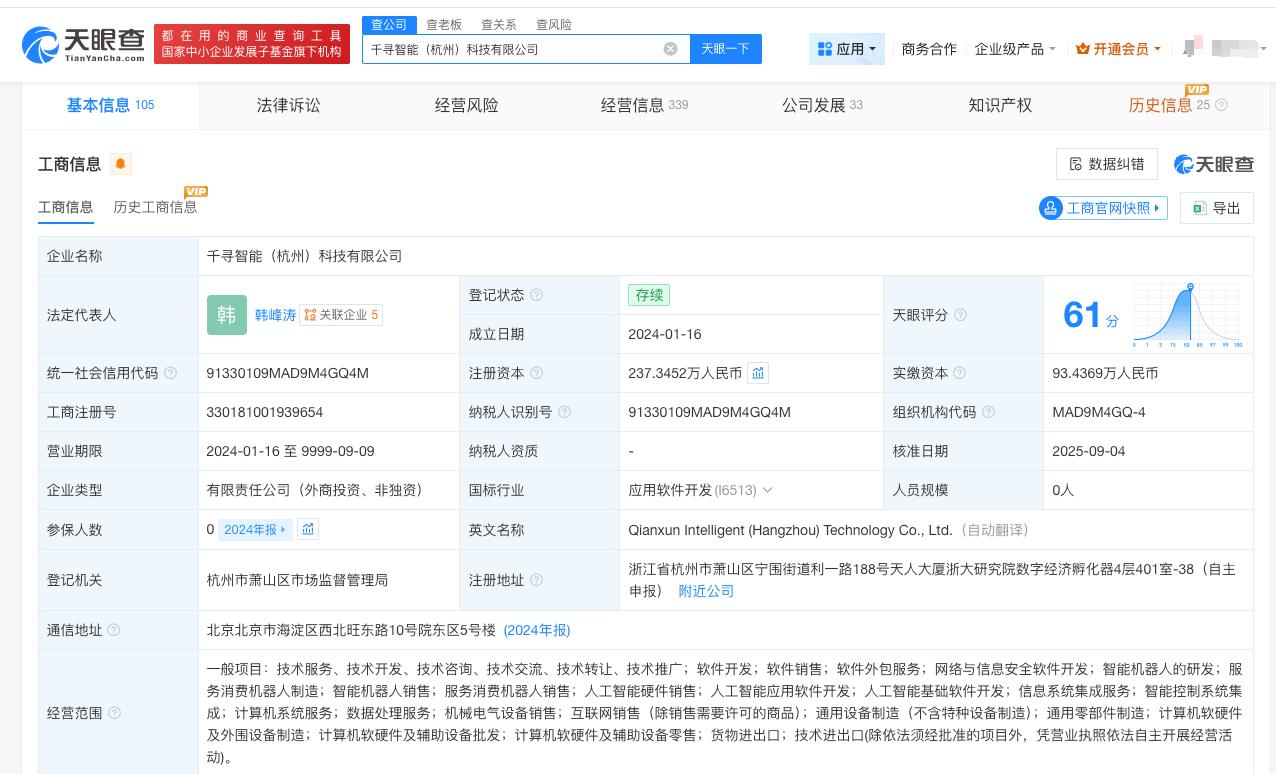Switch to the 历史工商信息 tab
1276x774 pixels.
[x=155, y=207]
